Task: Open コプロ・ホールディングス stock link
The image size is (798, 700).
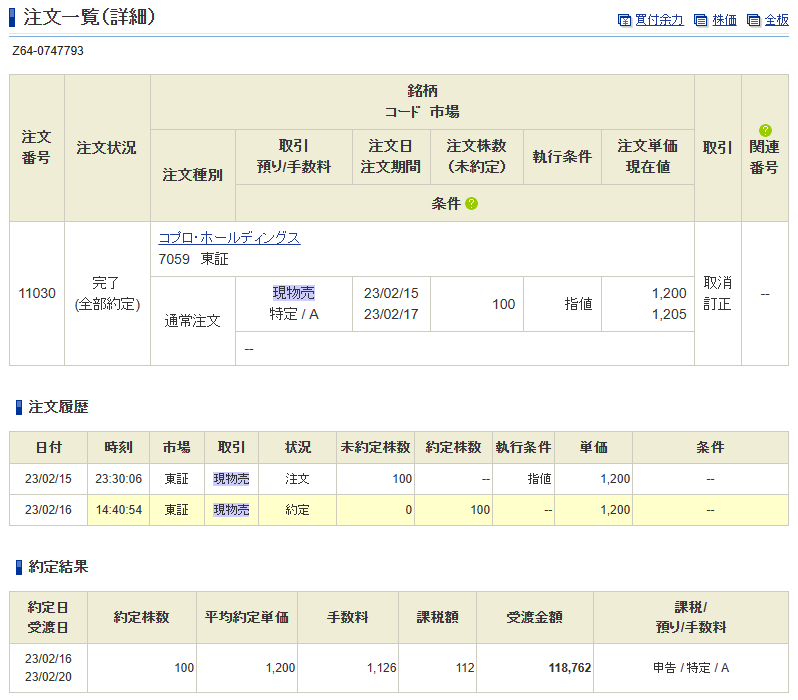Action: click(230, 238)
